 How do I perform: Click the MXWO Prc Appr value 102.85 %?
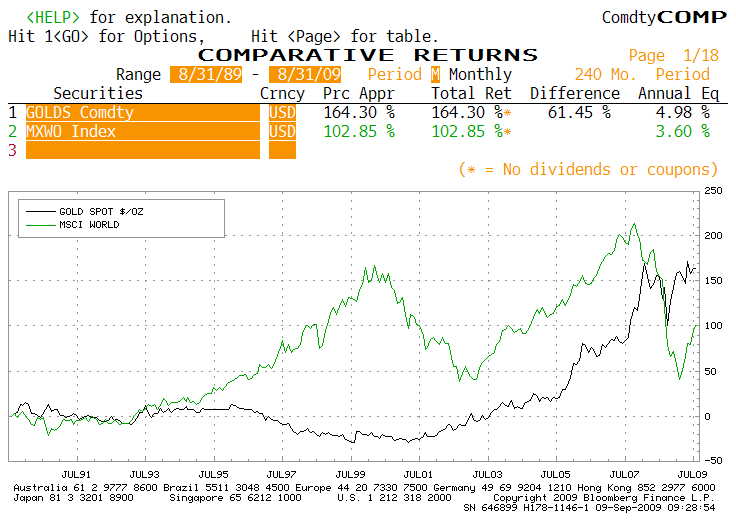click(359, 131)
